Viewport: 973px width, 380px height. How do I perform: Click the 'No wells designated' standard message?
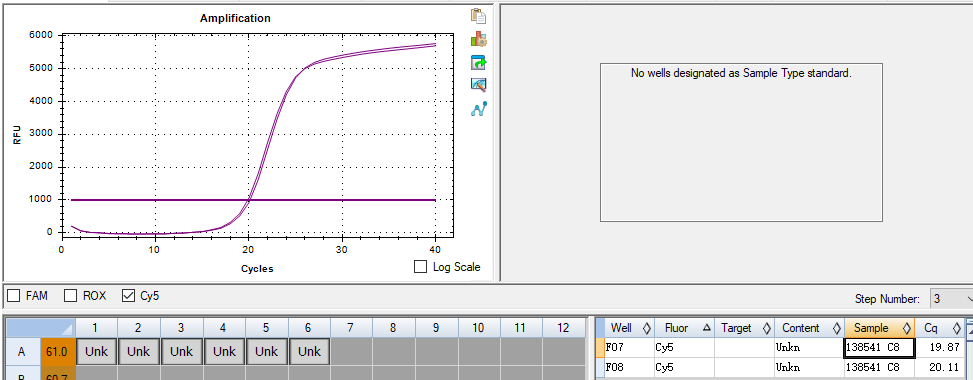[x=741, y=73]
